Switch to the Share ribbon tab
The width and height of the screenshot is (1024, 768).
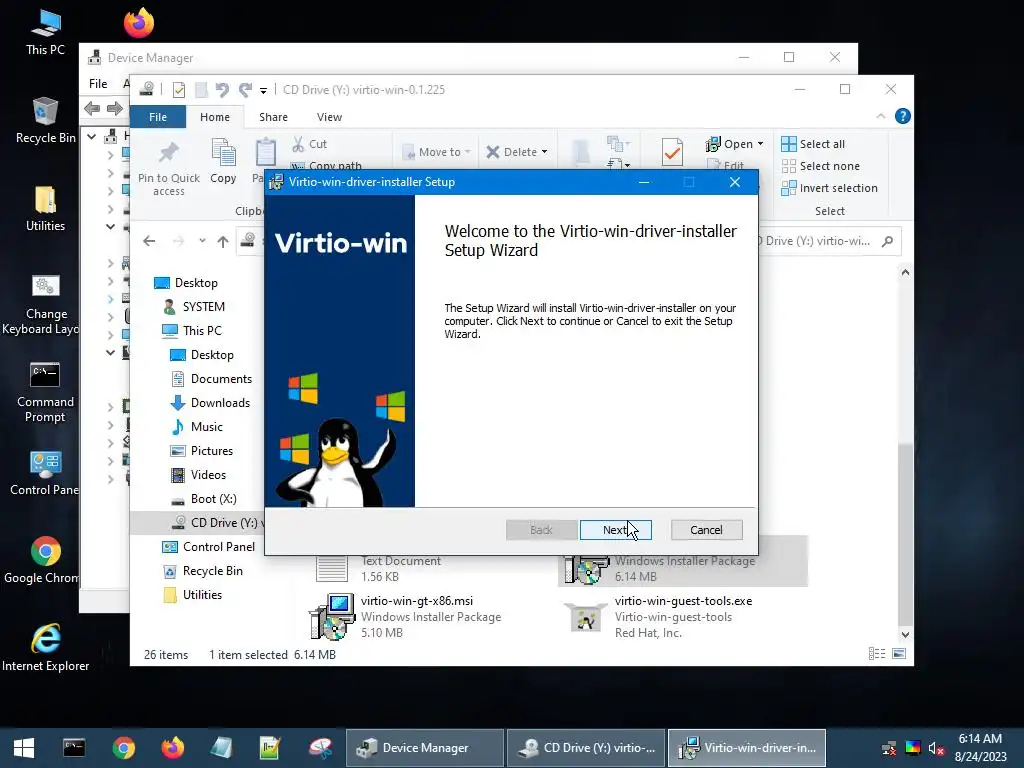pyautogui.click(x=273, y=117)
